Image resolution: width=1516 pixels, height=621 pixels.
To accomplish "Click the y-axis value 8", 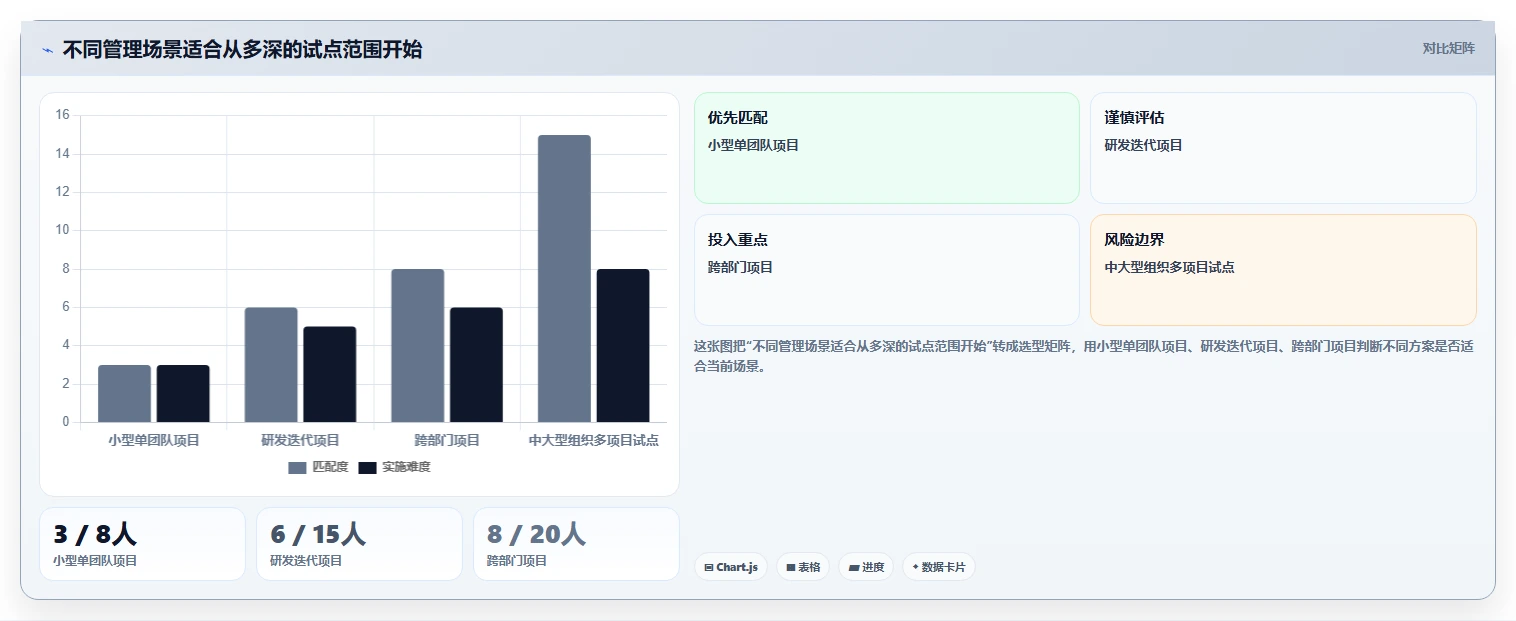I will (66, 269).
